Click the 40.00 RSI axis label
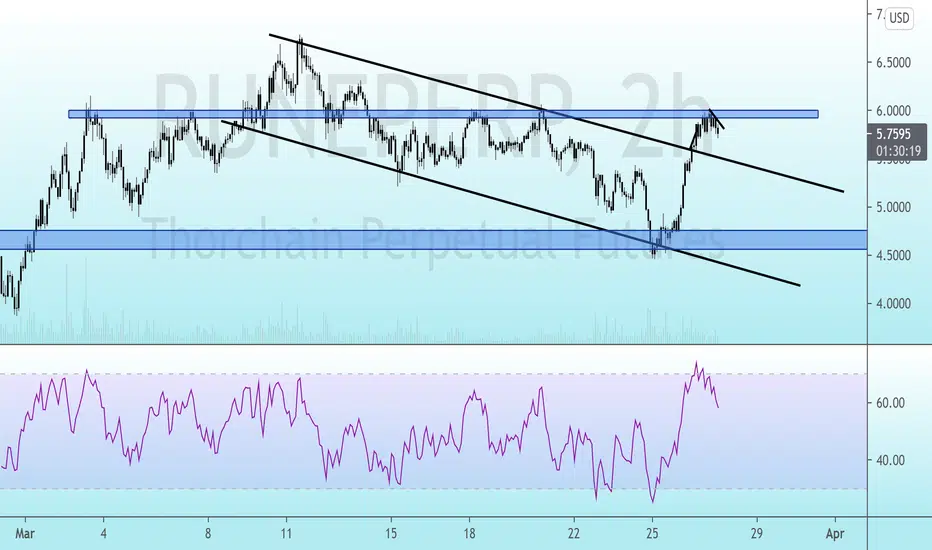 coord(890,460)
